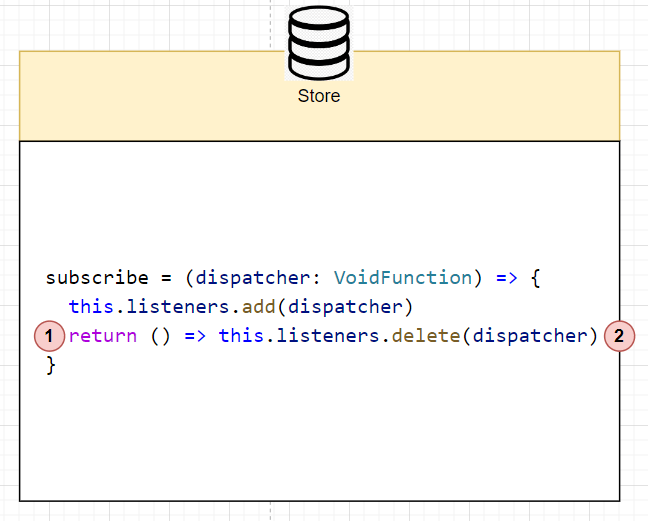The image size is (648, 521).
Task: Select the red circle marker numbered 2
Action: click(x=619, y=336)
